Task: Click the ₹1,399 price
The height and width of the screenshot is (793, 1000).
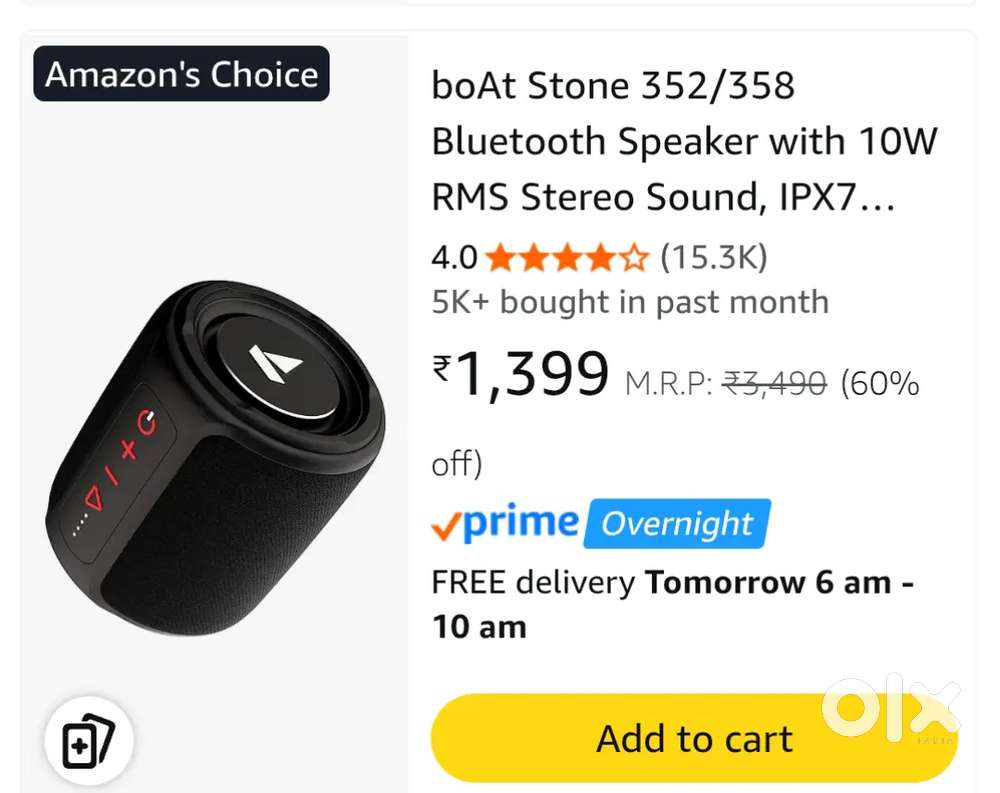Action: pyautogui.click(x=521, y=375)
